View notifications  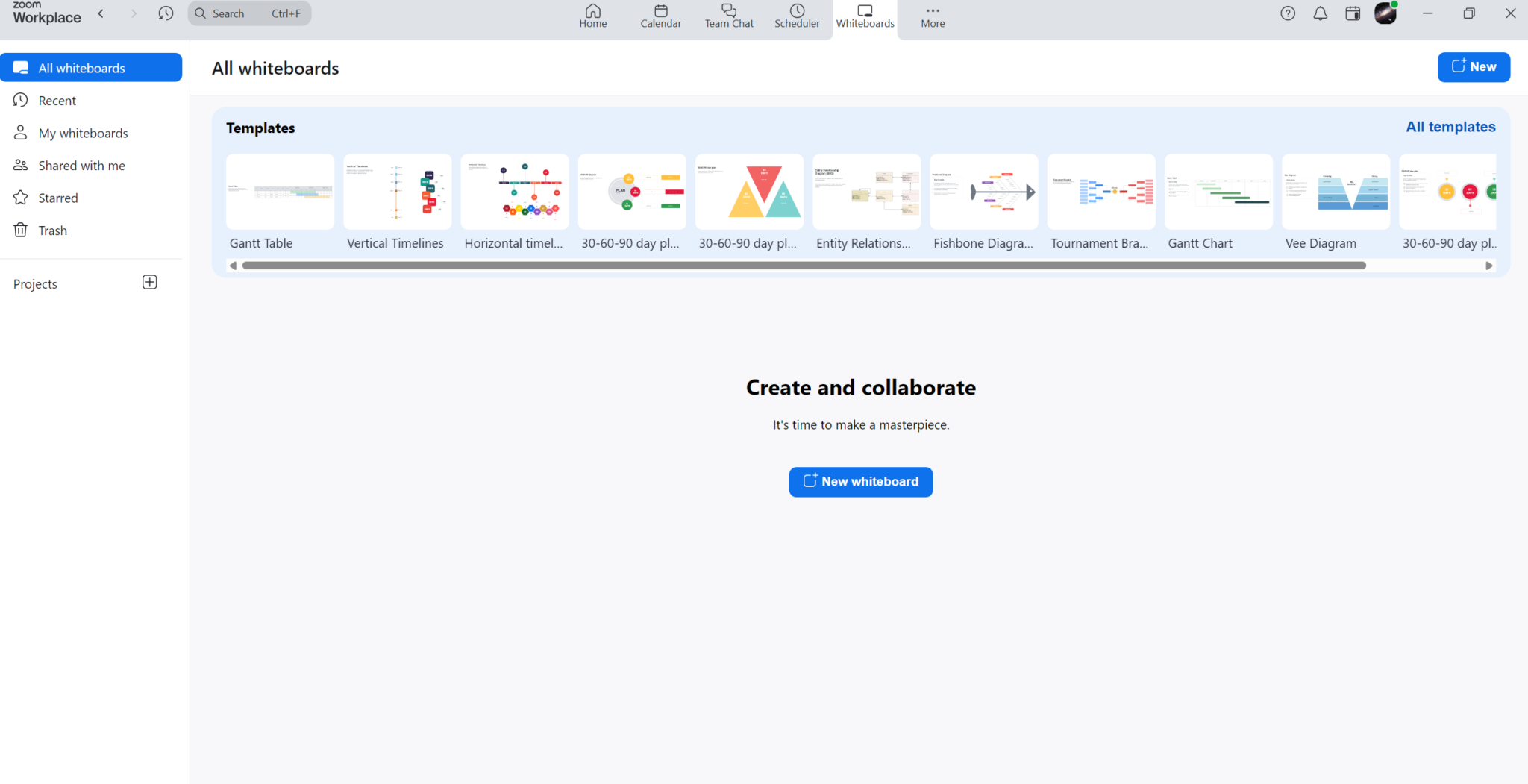click(1320, 13)
